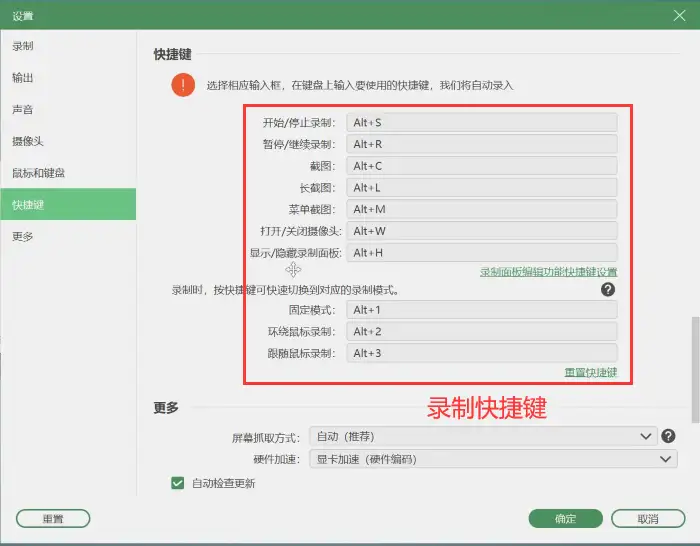Click the 重置 button
Image resolution: width=700 pixels, height=546 pixels.
[53, 519]
